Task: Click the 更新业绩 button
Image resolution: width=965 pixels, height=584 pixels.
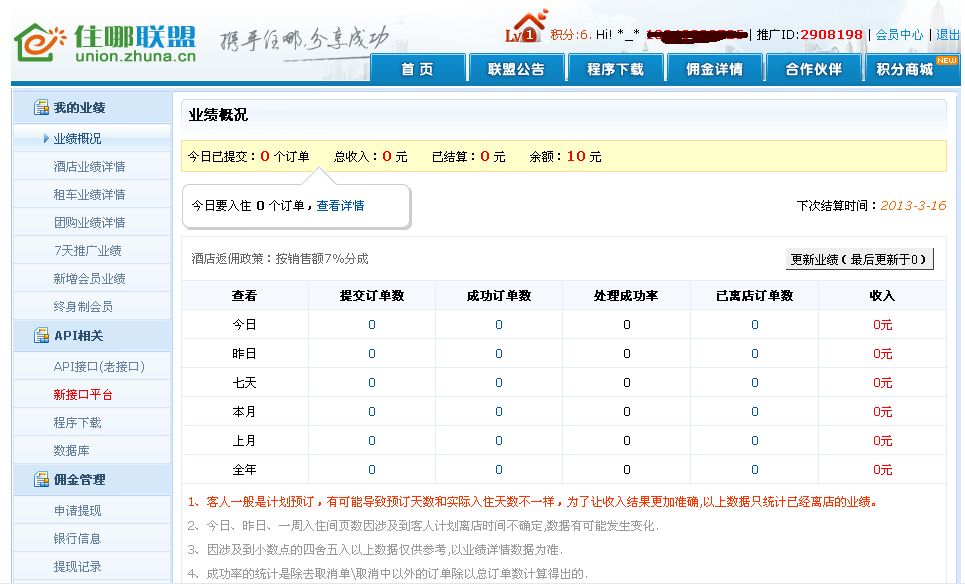Action: tap(859, 259)
